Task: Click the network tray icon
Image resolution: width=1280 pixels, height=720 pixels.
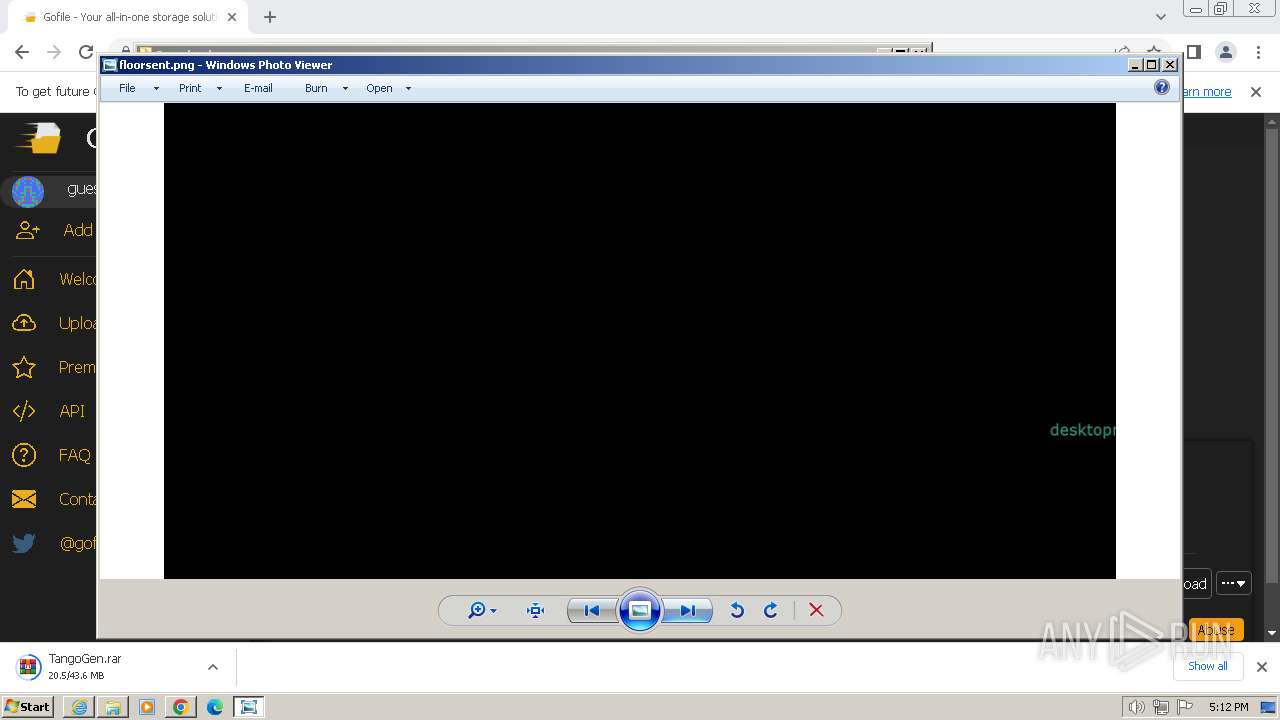Action: (1160, 707)
